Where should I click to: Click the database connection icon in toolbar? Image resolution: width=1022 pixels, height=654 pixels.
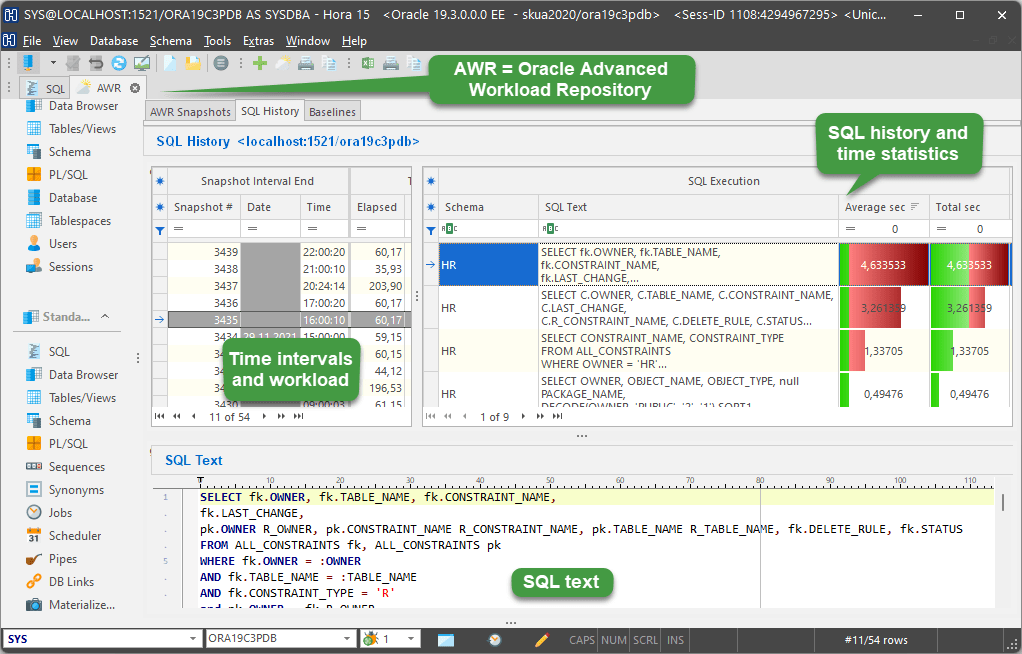[28, 63]
